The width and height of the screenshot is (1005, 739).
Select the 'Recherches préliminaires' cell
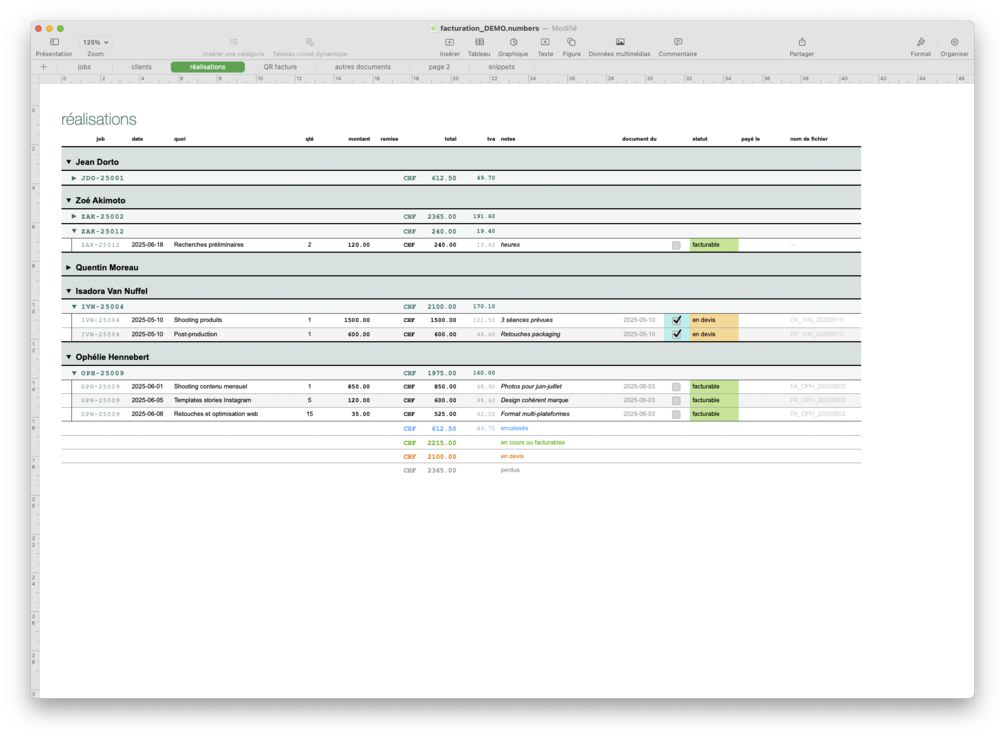click(x=209, y=245)
